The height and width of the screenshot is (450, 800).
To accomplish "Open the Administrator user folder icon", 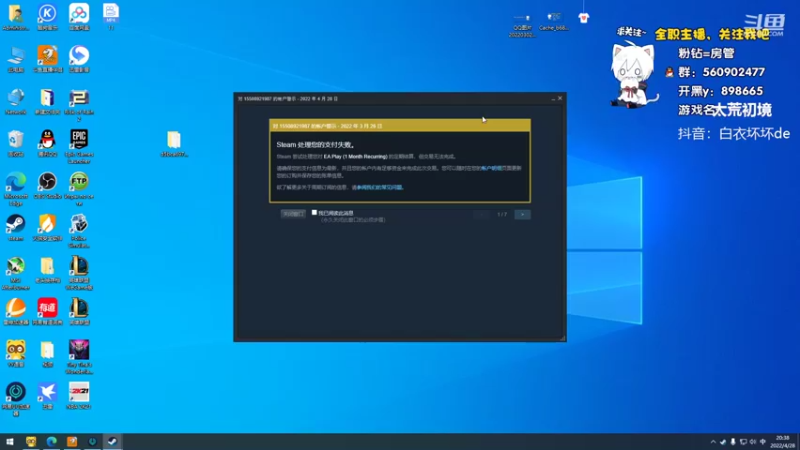I will point(16,17).
